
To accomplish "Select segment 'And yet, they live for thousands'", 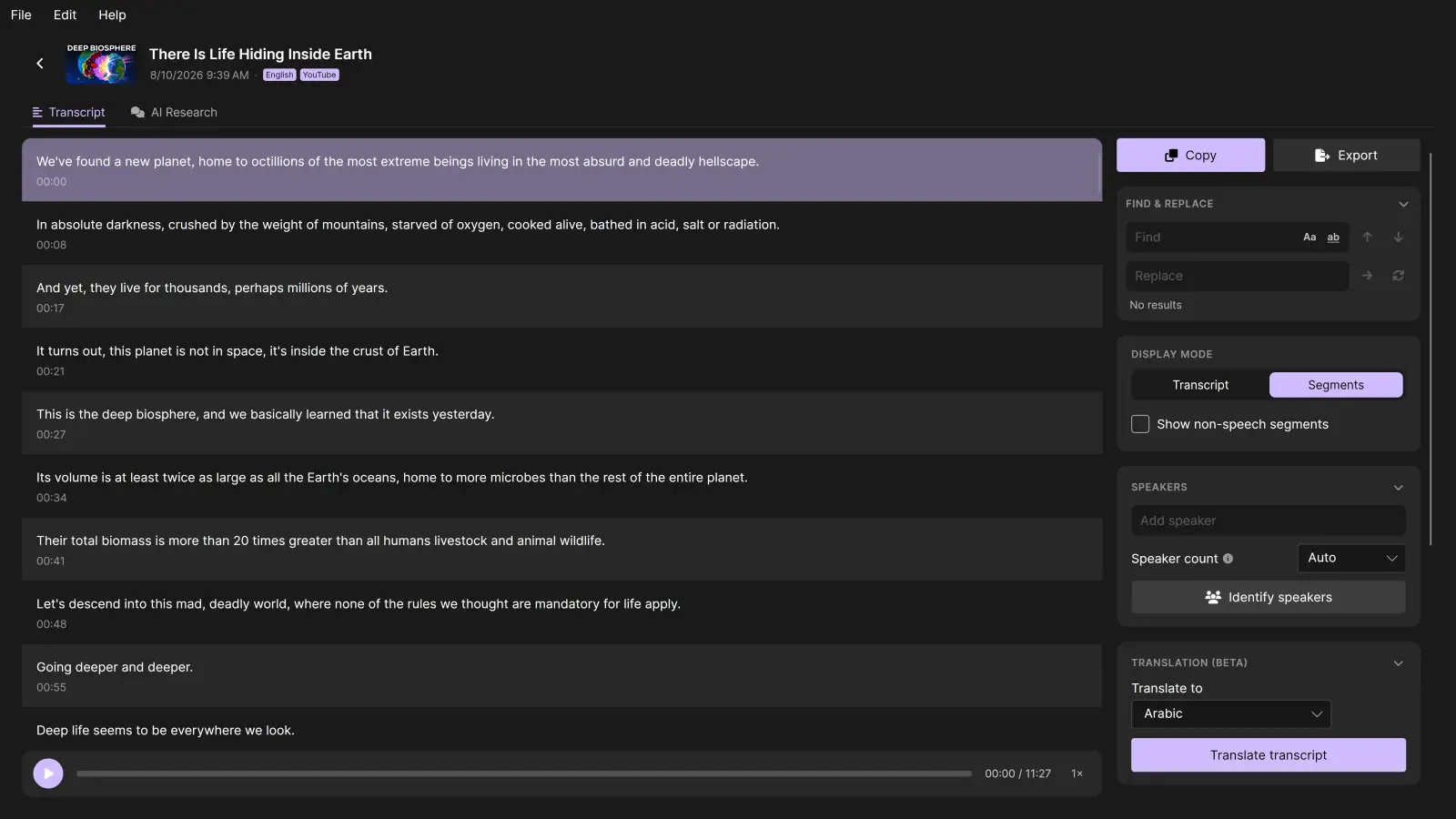I will pos(561,297).
